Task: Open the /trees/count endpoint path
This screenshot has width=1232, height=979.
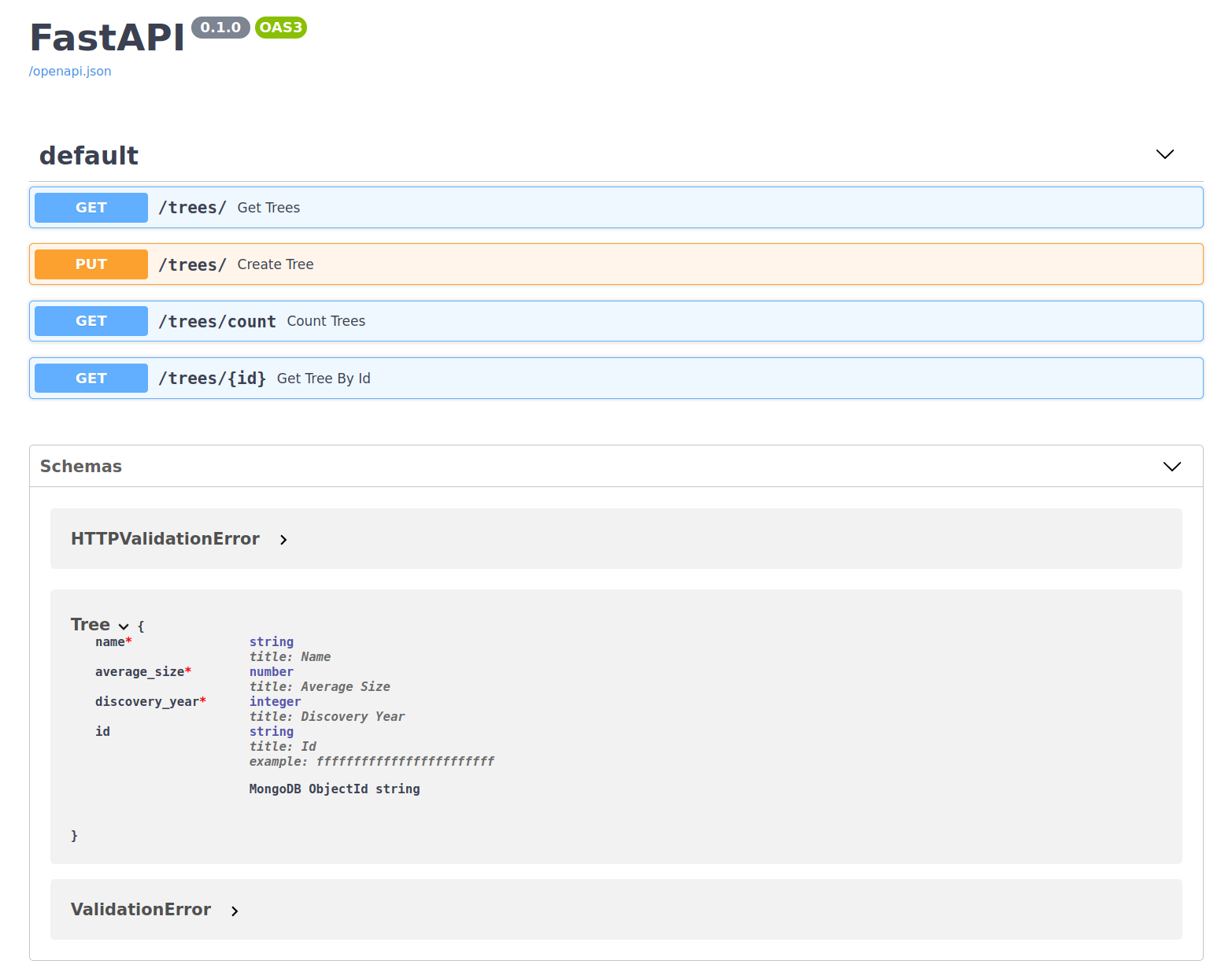Action: click(217, 322)
